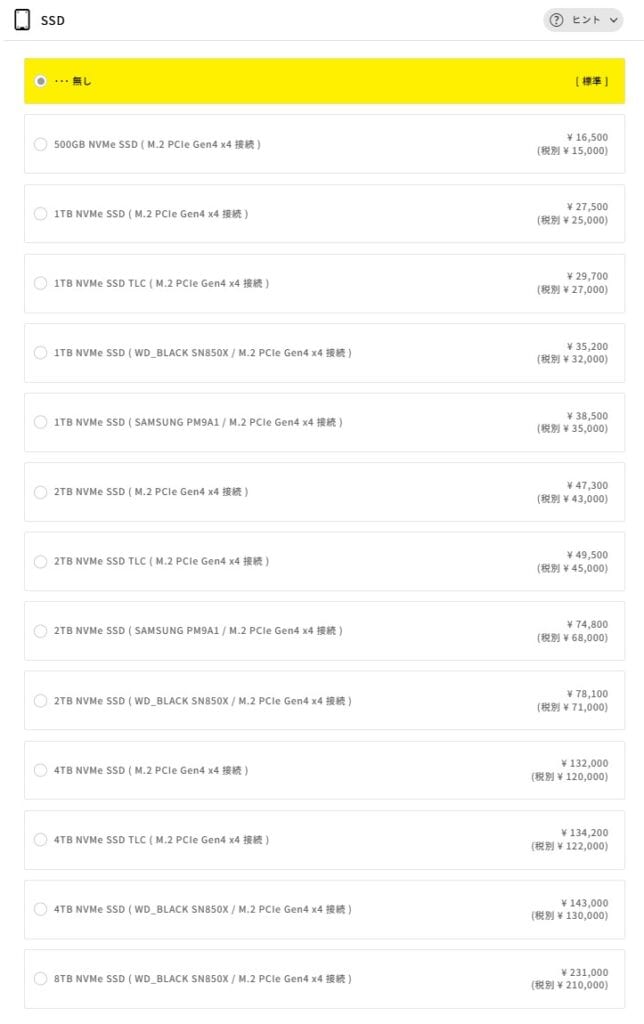Choose 4TB NVMe SSD at ¥132,000
644x1024 pixels.
tap(40, 770)
